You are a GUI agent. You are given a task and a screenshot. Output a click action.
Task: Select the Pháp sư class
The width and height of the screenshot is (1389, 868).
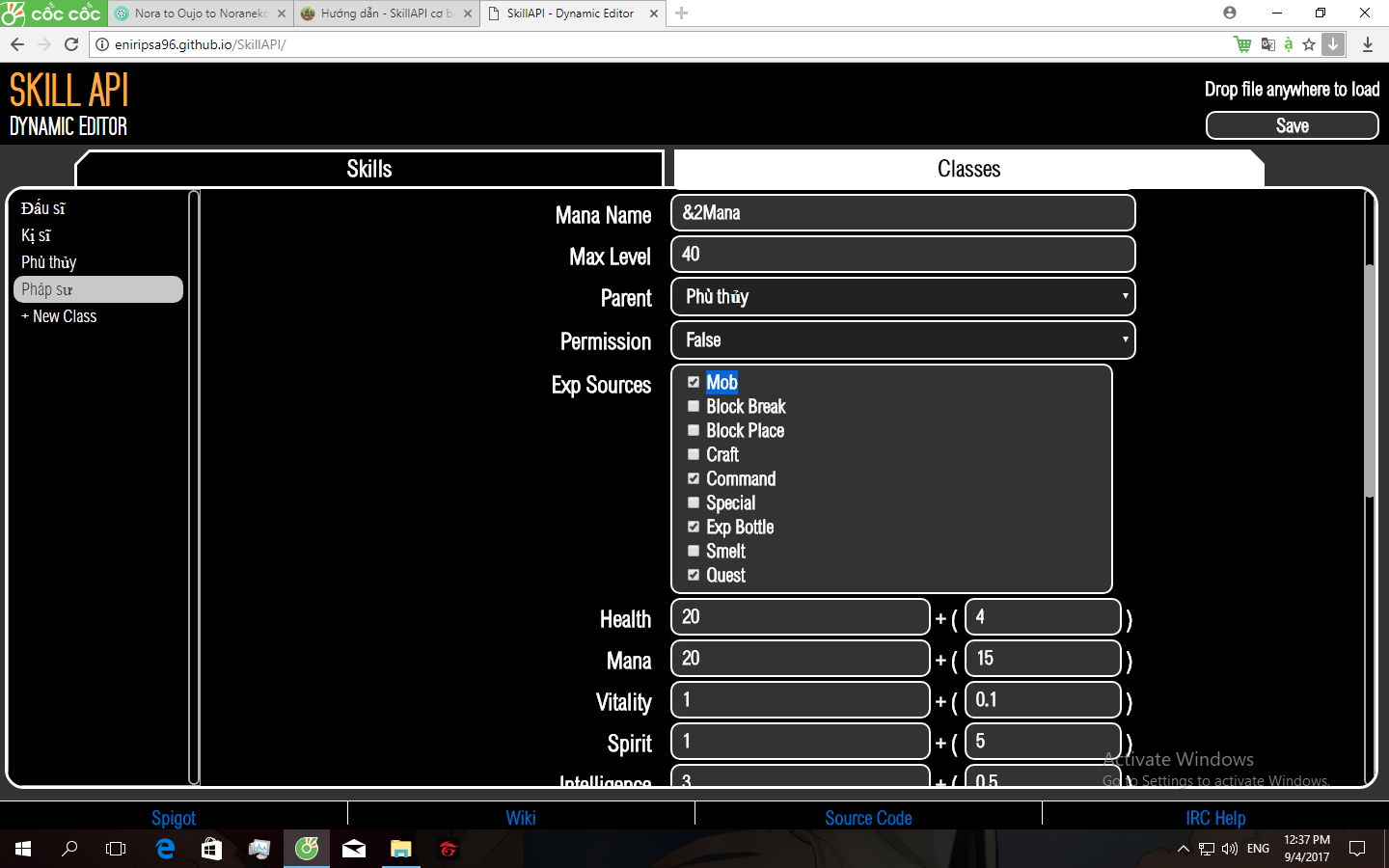98,289
